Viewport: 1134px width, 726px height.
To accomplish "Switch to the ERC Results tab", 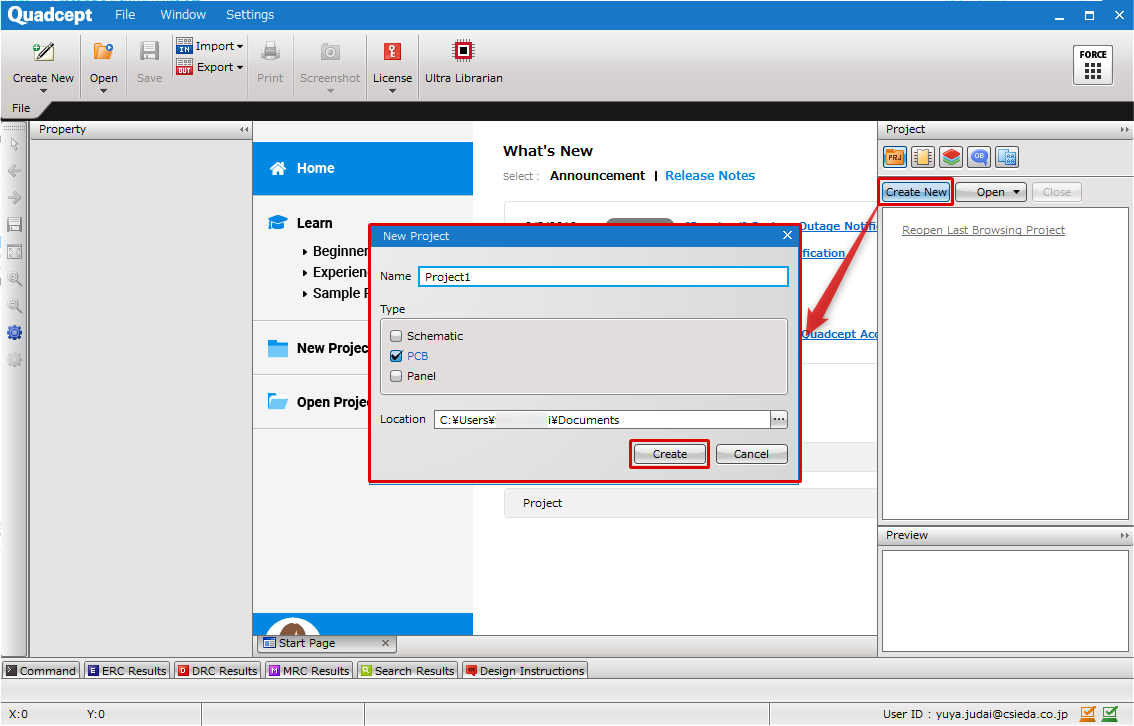I will [127, 670].
